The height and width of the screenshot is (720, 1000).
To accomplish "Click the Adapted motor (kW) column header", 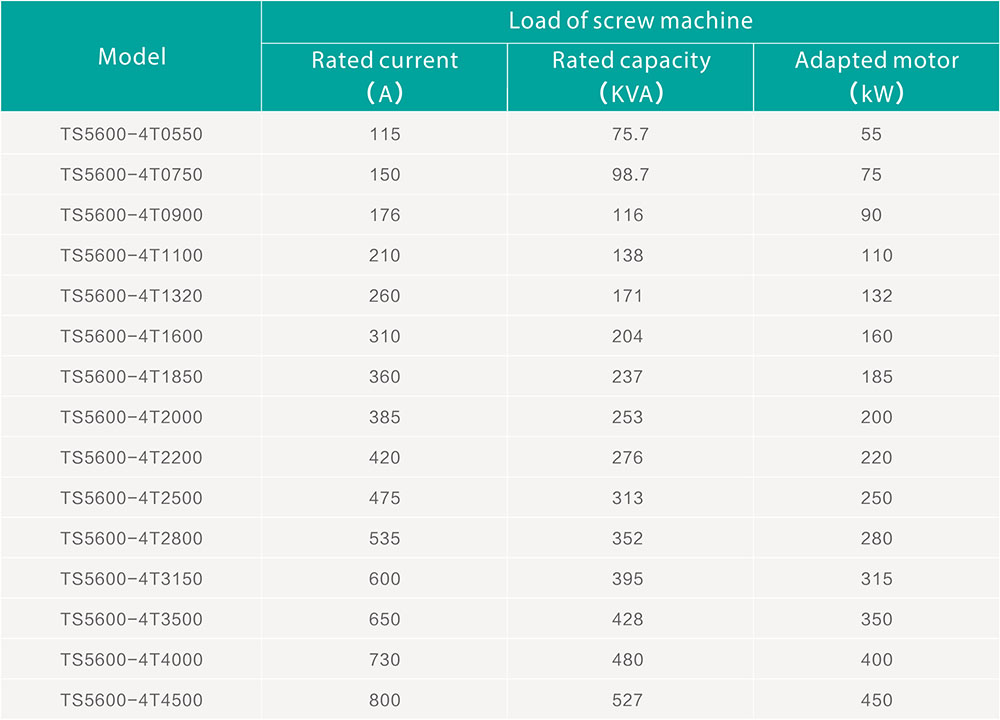I will point(876,76).
